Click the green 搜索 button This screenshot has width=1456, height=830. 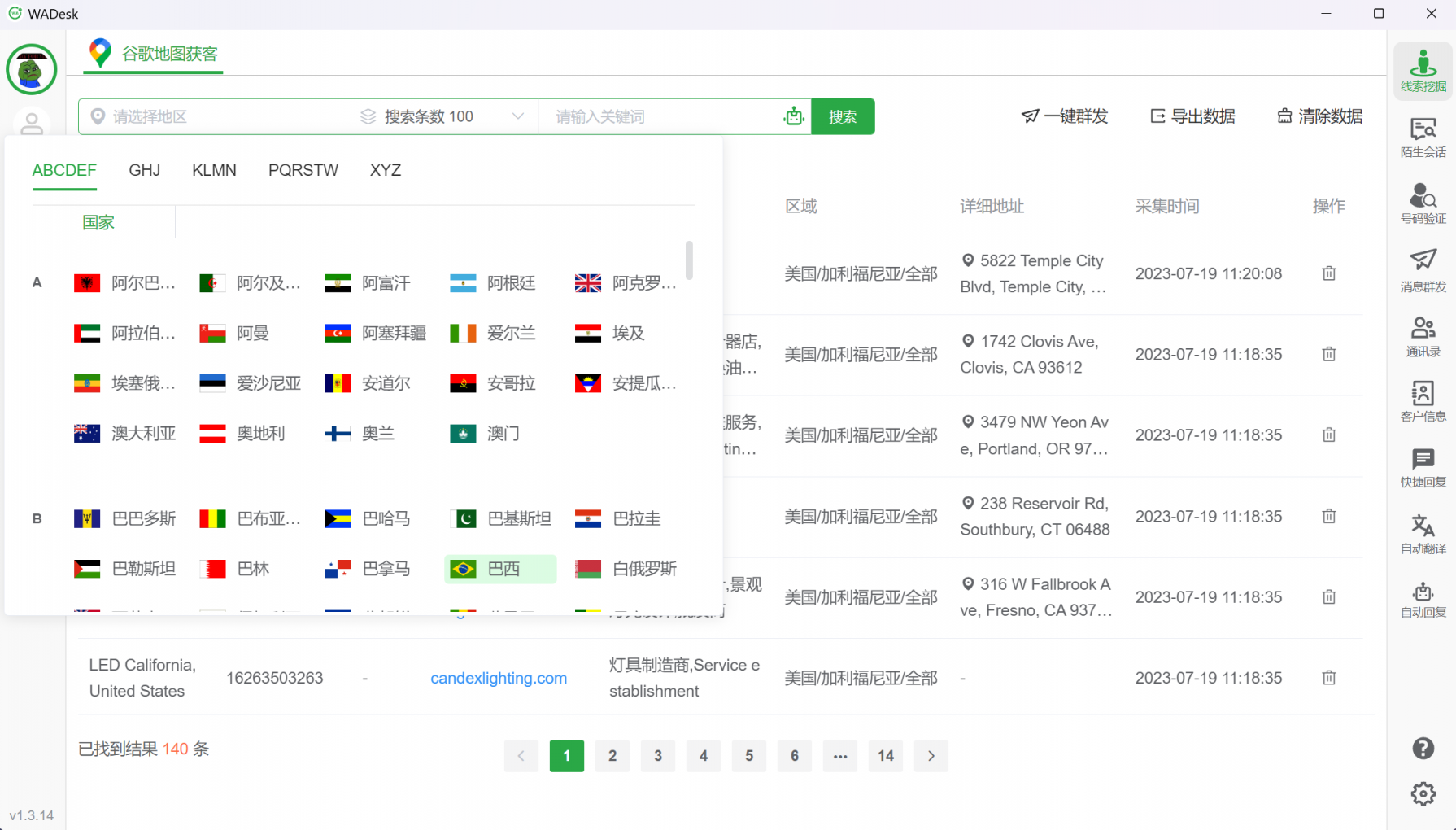click(843, 116)
